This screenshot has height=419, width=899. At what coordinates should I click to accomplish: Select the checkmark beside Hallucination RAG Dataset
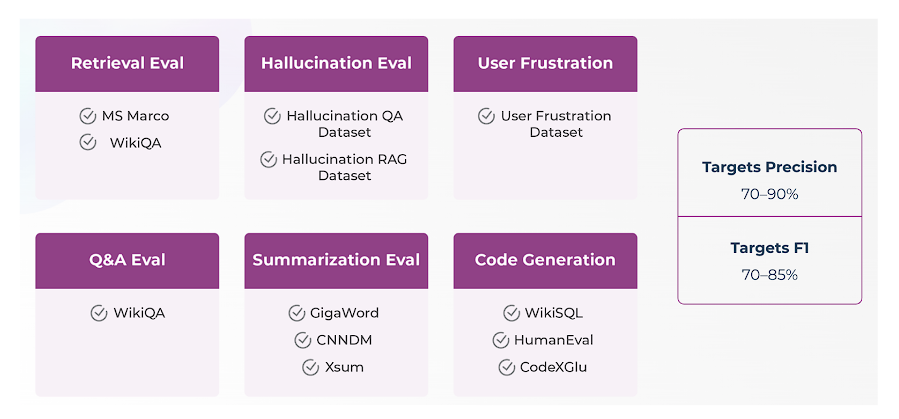click(268, 159)
